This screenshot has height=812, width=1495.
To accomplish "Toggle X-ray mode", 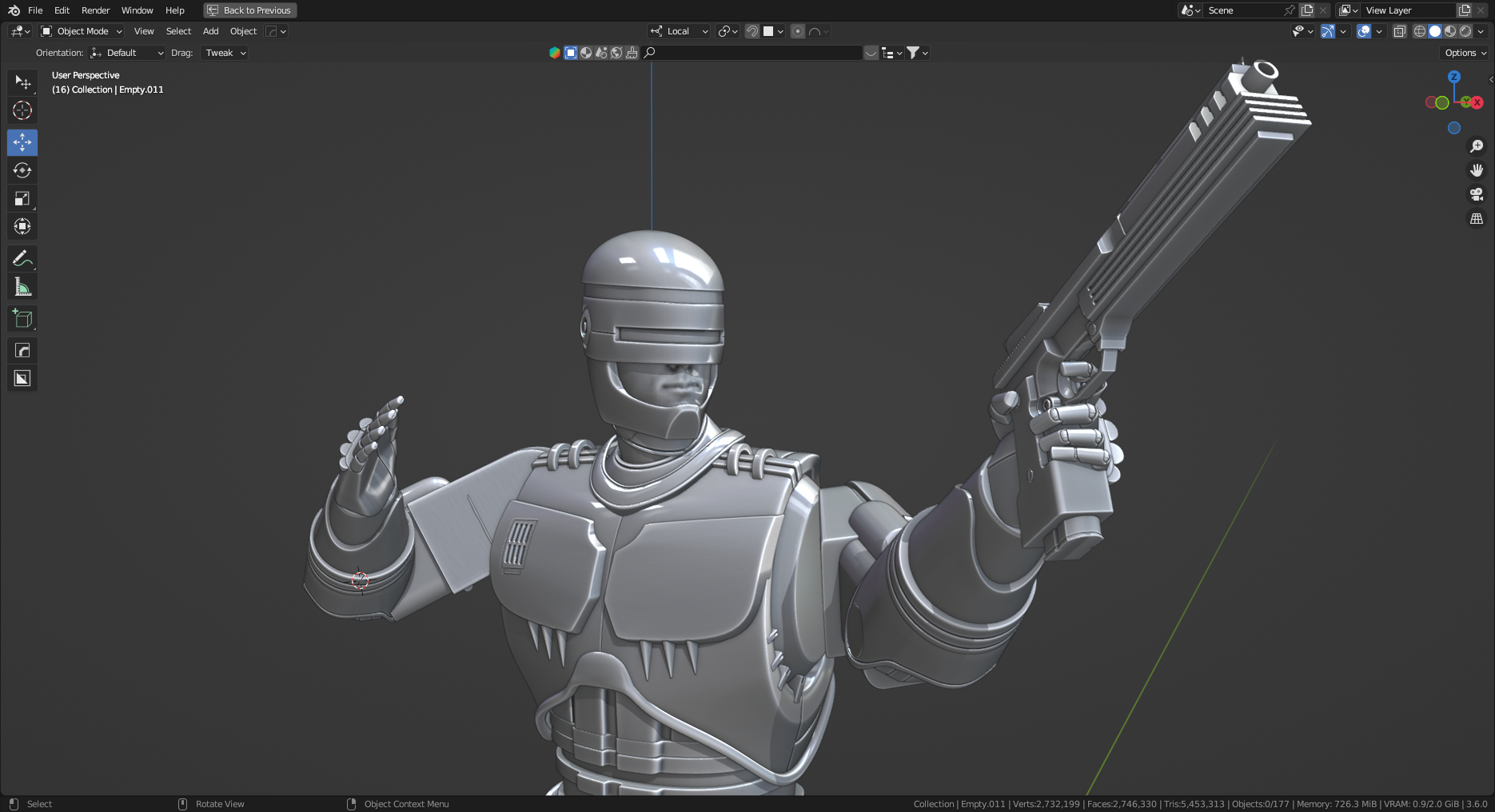I will tap(1399, 31).
